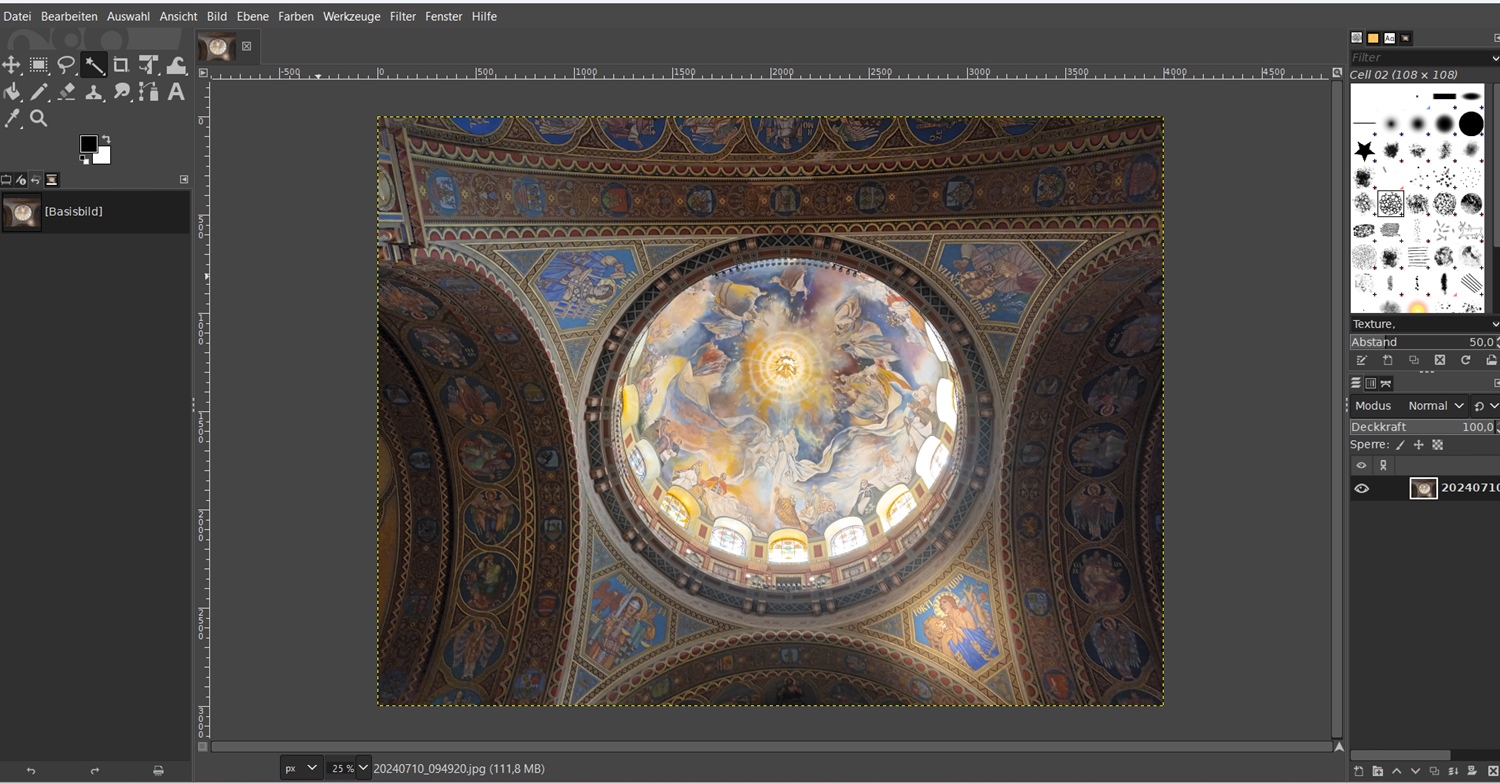
Task: Select the Bucket Fill tool
Action: [12, 92]
